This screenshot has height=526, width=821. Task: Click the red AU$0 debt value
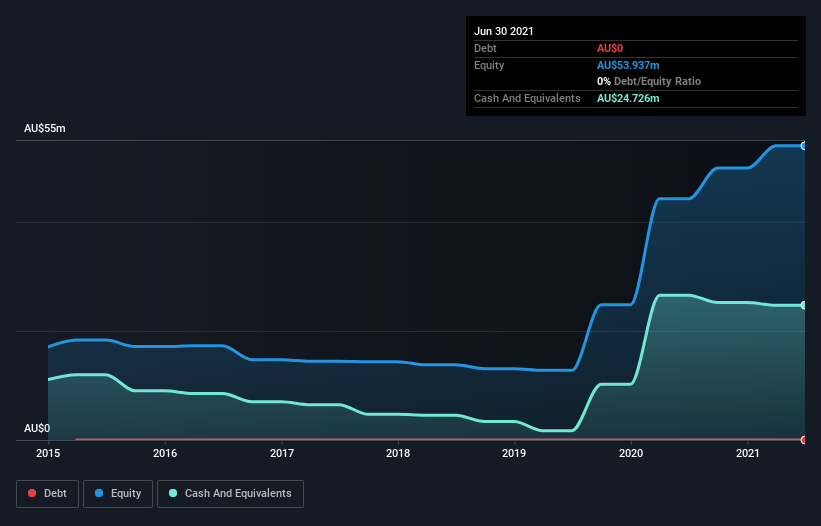[x=610, y=48]
